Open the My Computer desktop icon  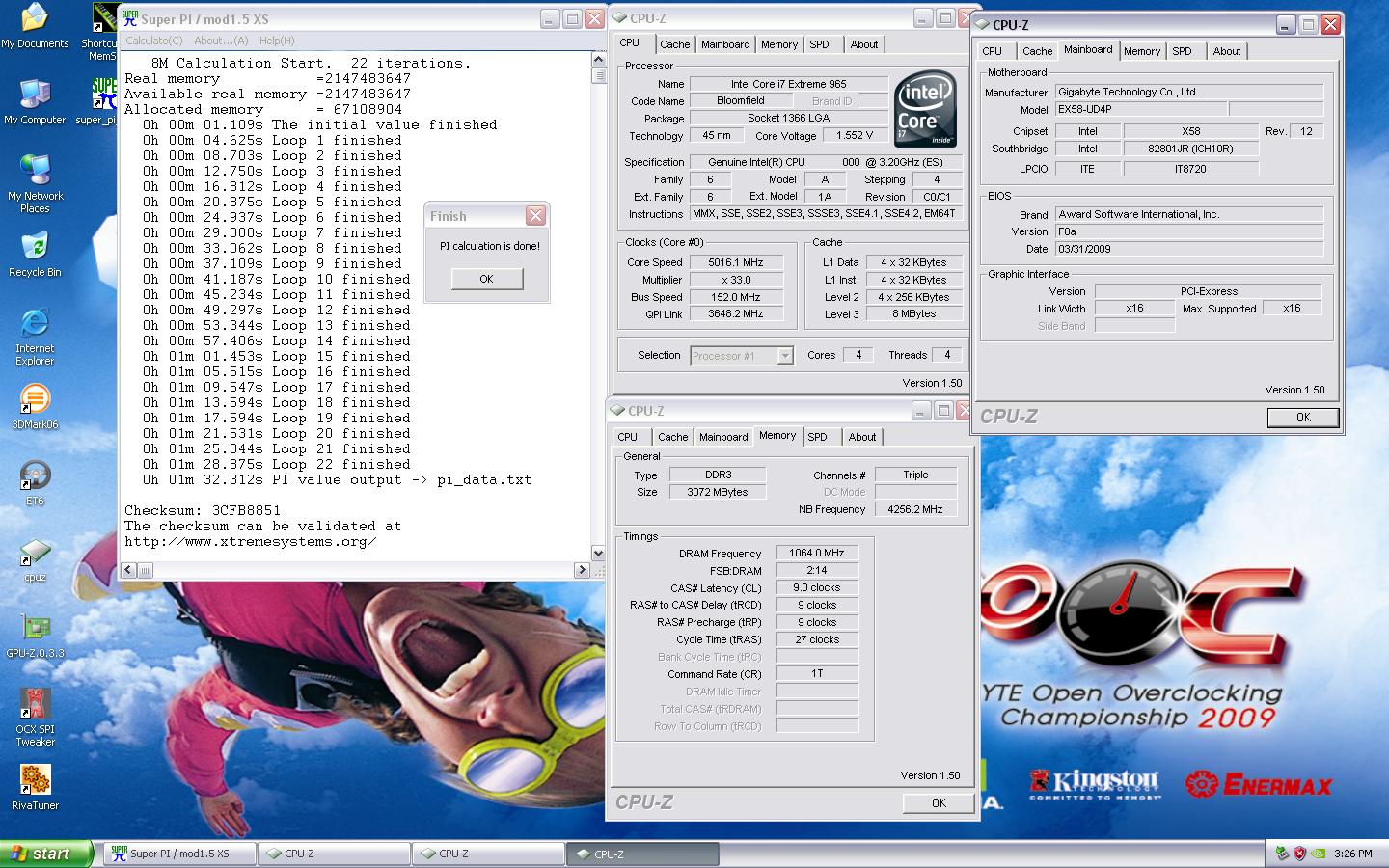coord(35,102)
